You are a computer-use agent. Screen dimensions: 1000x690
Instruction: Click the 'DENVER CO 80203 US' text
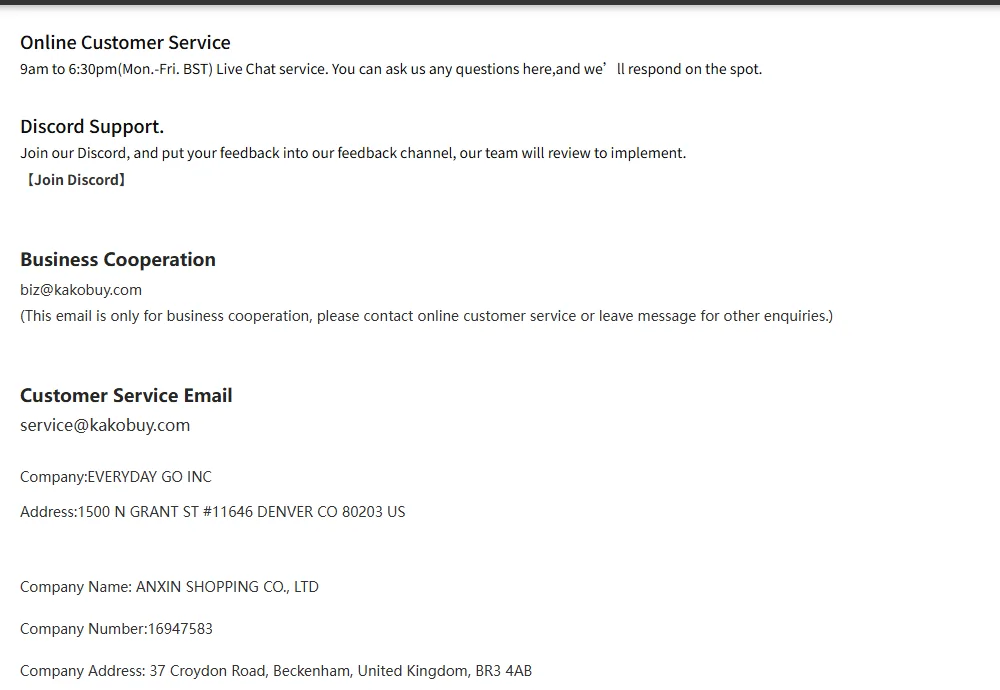pyautogui.click(x=331, y=512)
